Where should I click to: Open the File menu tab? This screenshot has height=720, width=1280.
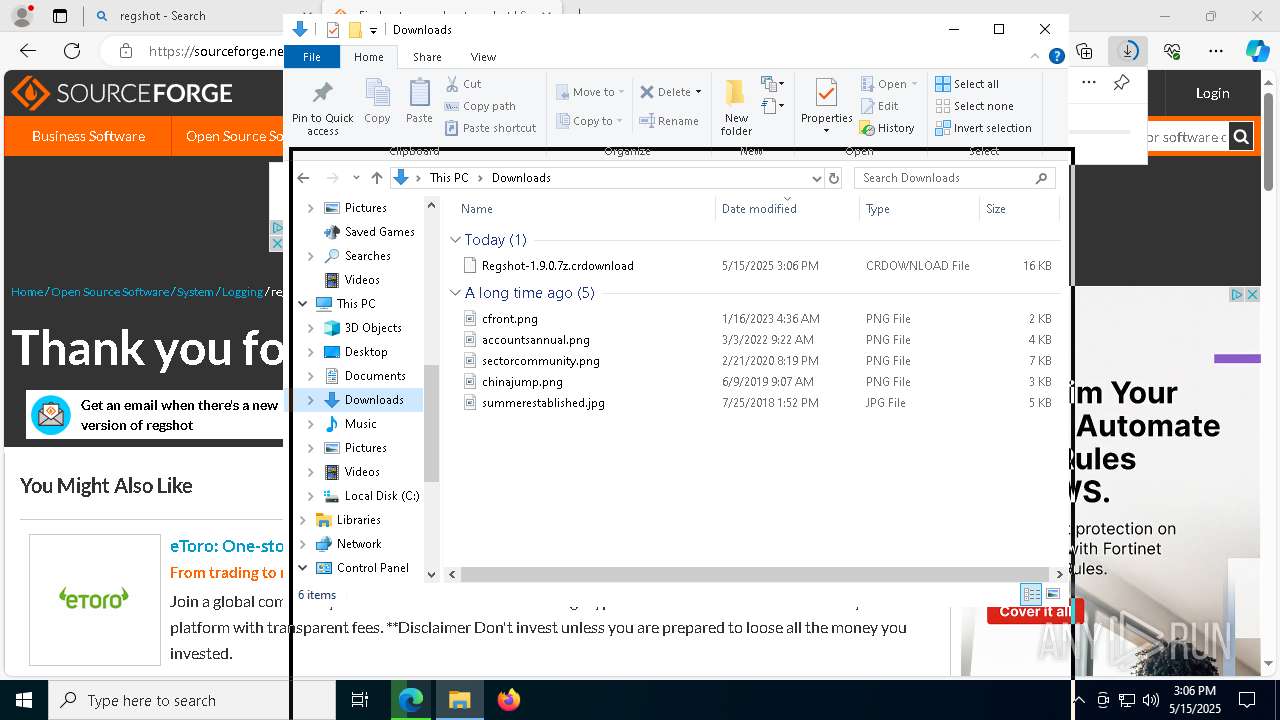[312, 57]
